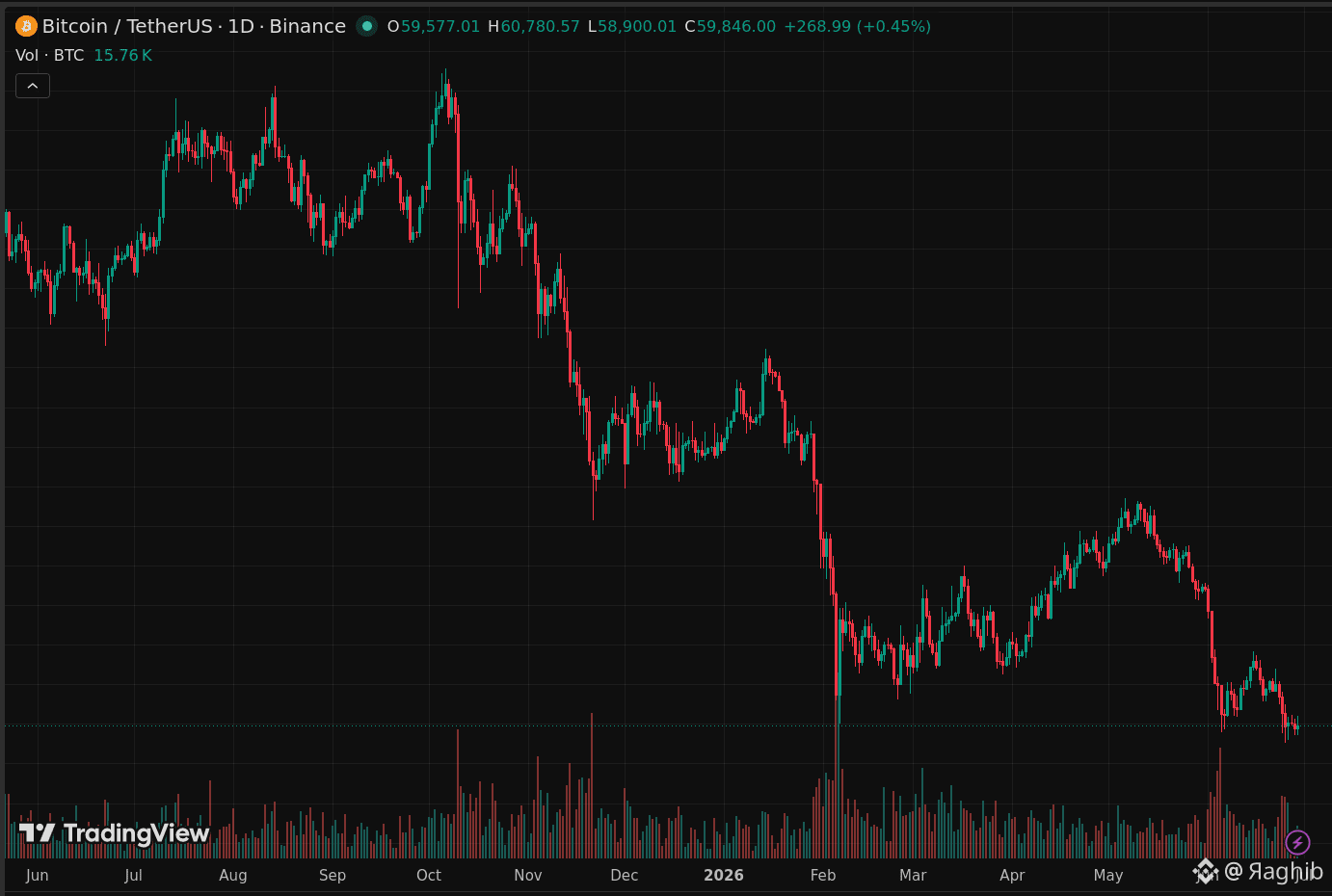Click the Vol · BTC indicator label
The image size is (1332, 896).
(50, 55)
